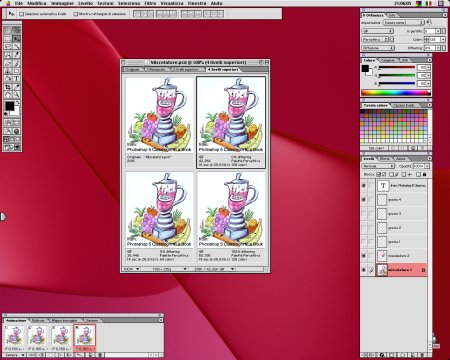This screenshot has height=360, width=450.
Task: Enable Selezione automatica livello checkbox
Action: click(x=22, y=14)
